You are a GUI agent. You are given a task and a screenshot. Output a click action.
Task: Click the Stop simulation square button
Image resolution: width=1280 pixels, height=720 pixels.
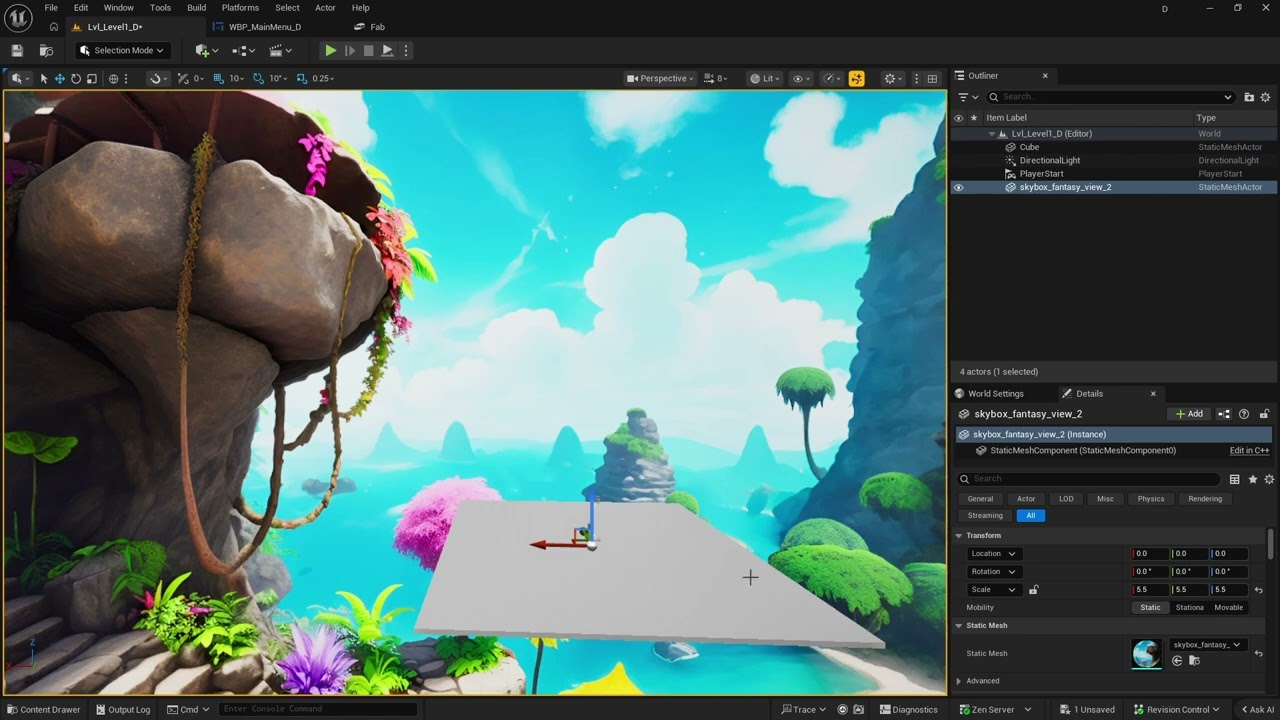click(x=368, y=50)
